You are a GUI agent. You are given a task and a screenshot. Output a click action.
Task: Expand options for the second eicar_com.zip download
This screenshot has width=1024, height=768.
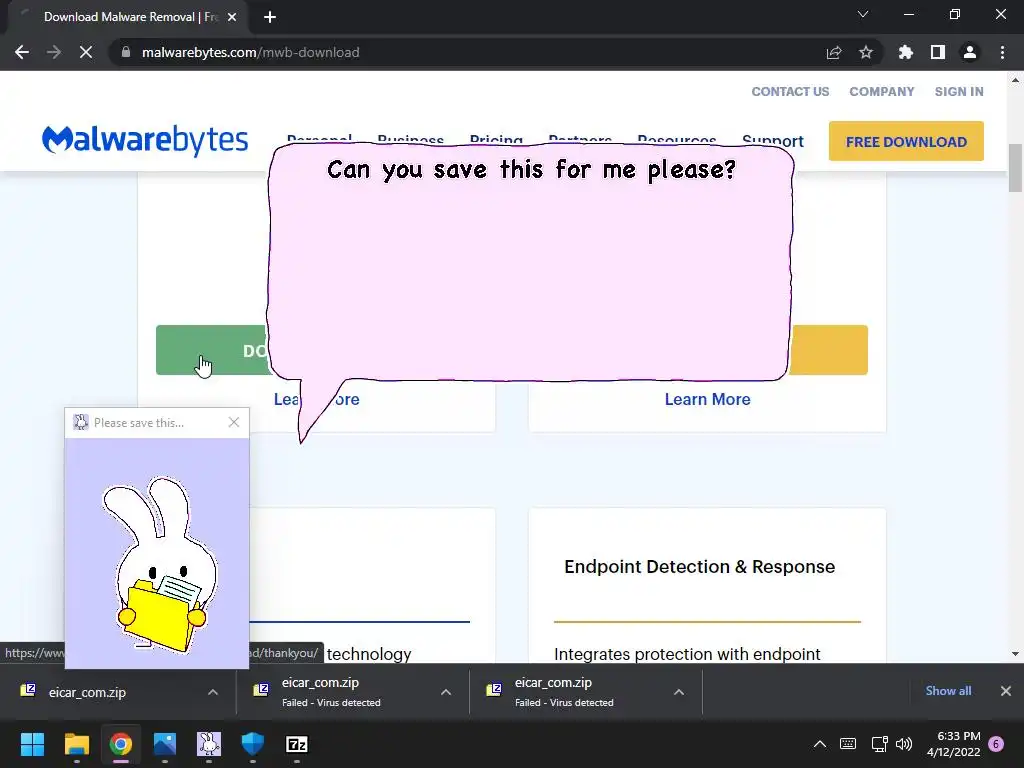[446, 692]
